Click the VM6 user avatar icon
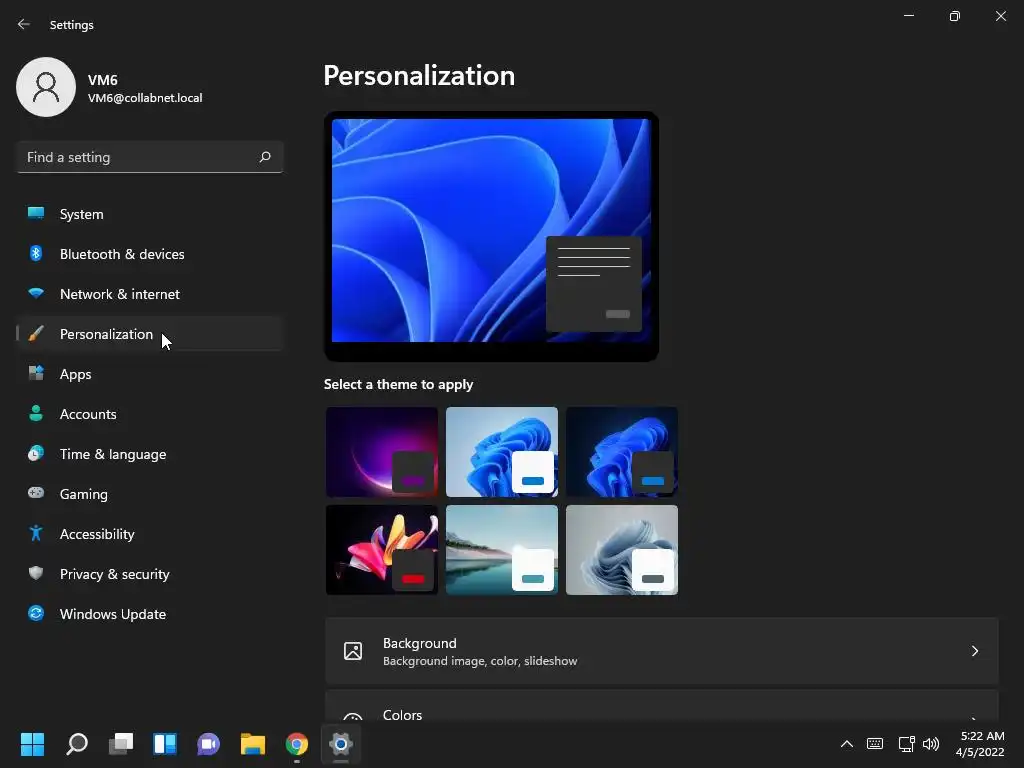The image size is (1024, 768). tap(46, 87)
